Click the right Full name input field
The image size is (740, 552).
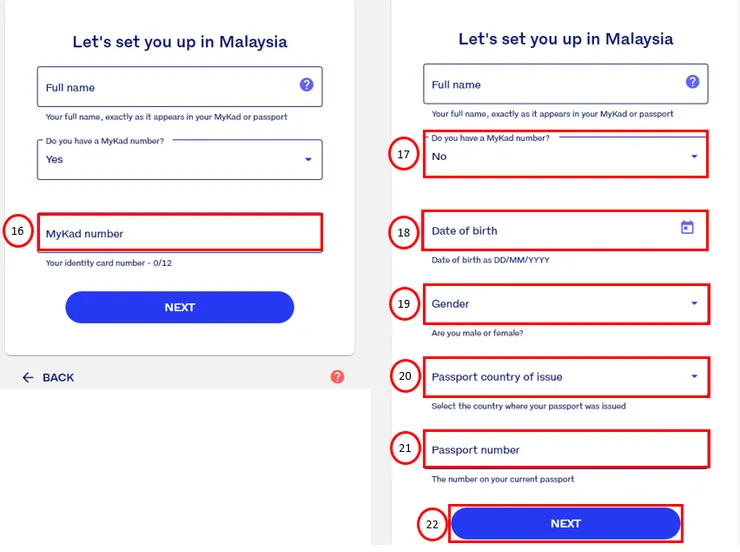[x=550, y=85]
